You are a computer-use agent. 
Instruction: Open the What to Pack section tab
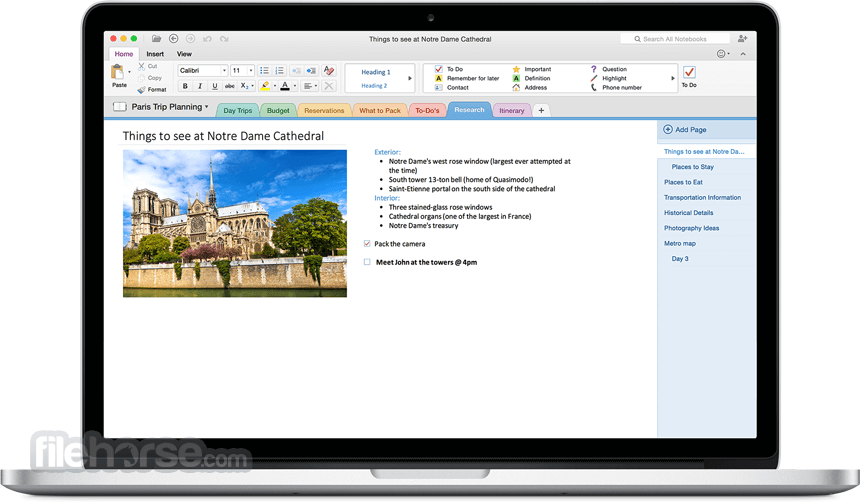pos(380,110)
